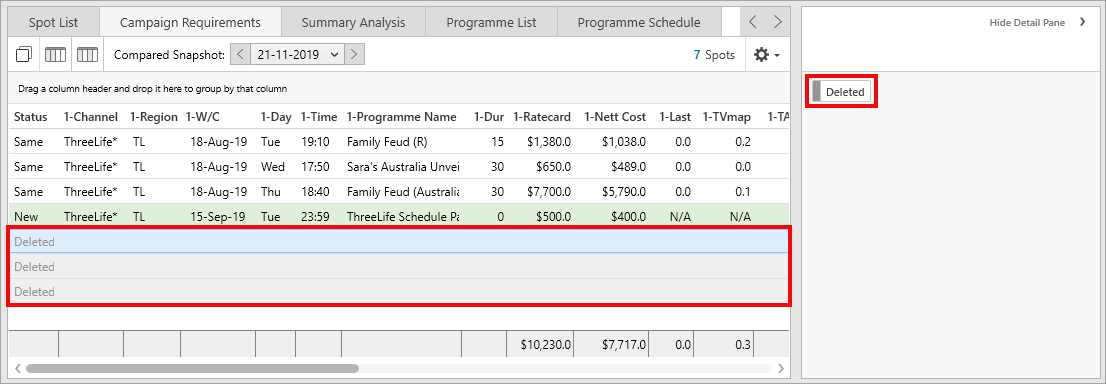Go to previous compared snapshot
1106x384 pixels.
point(241,54)
